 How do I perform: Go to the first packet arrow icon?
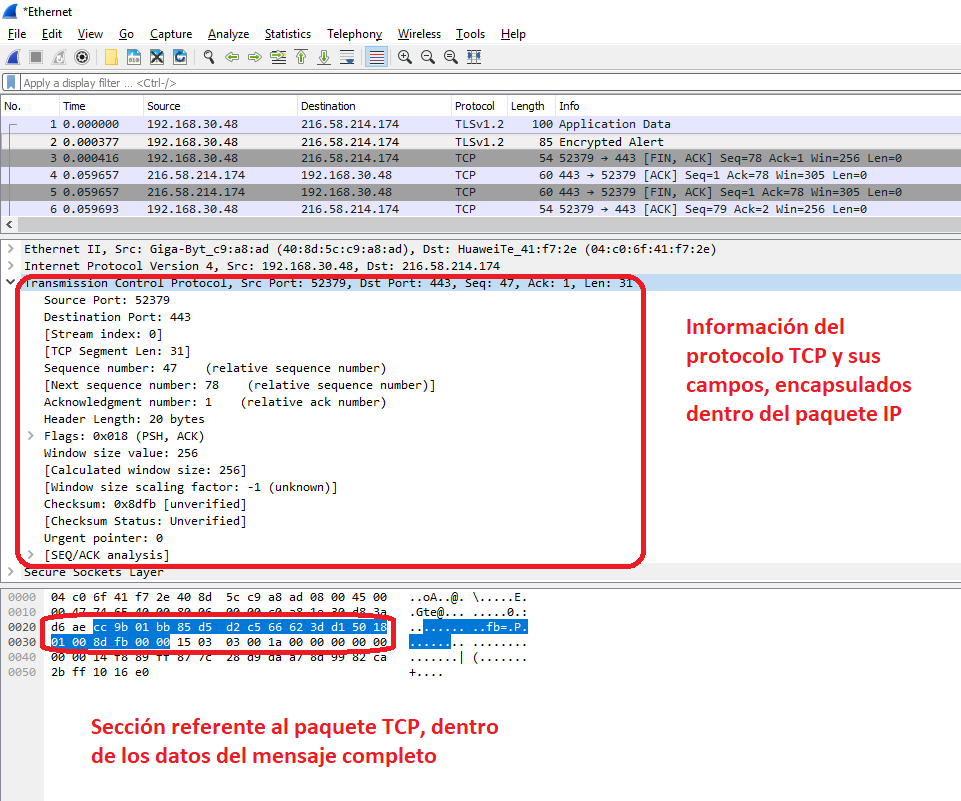[x=301, y=57]
